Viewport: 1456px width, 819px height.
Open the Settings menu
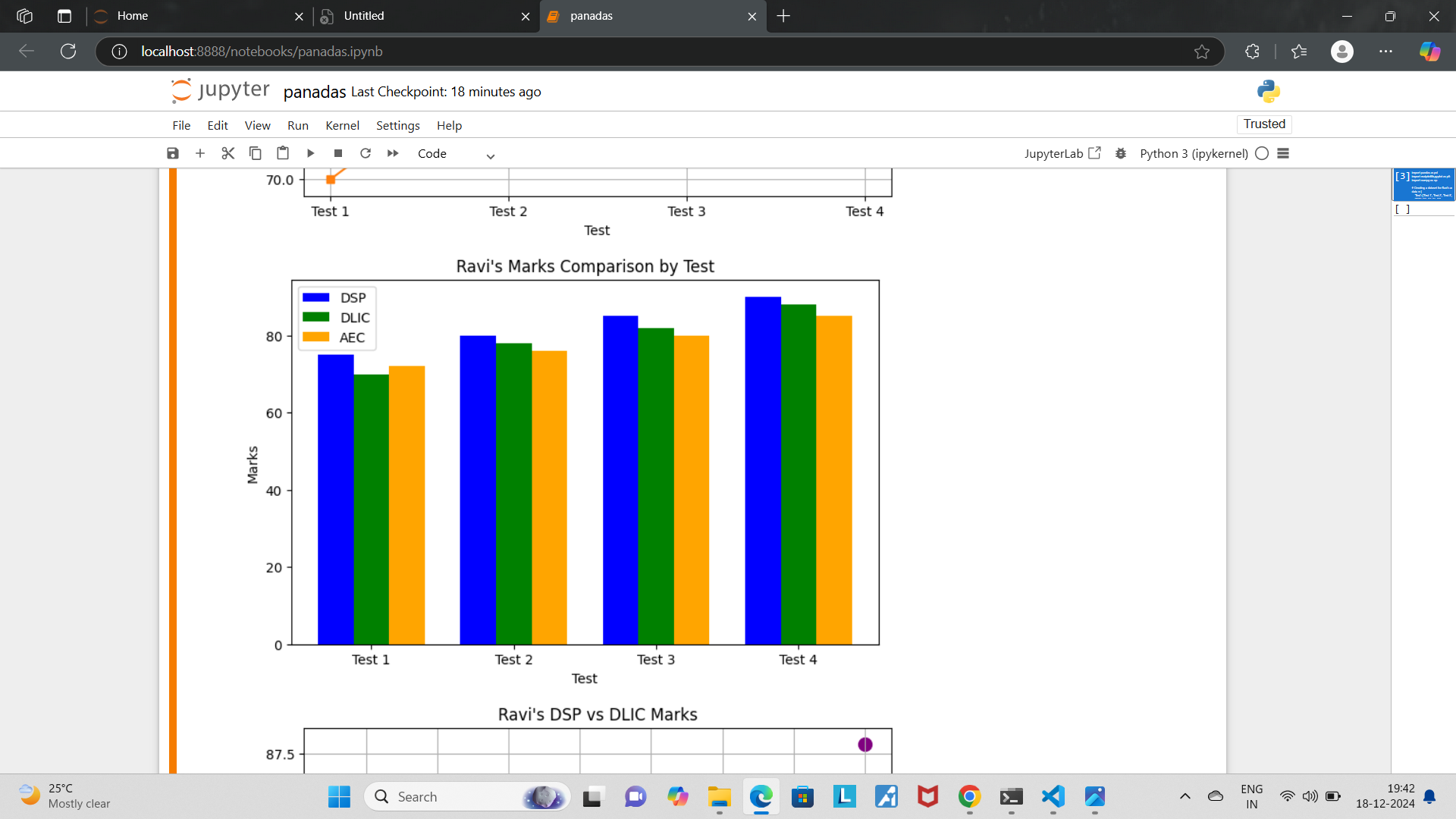coord(397,125)
